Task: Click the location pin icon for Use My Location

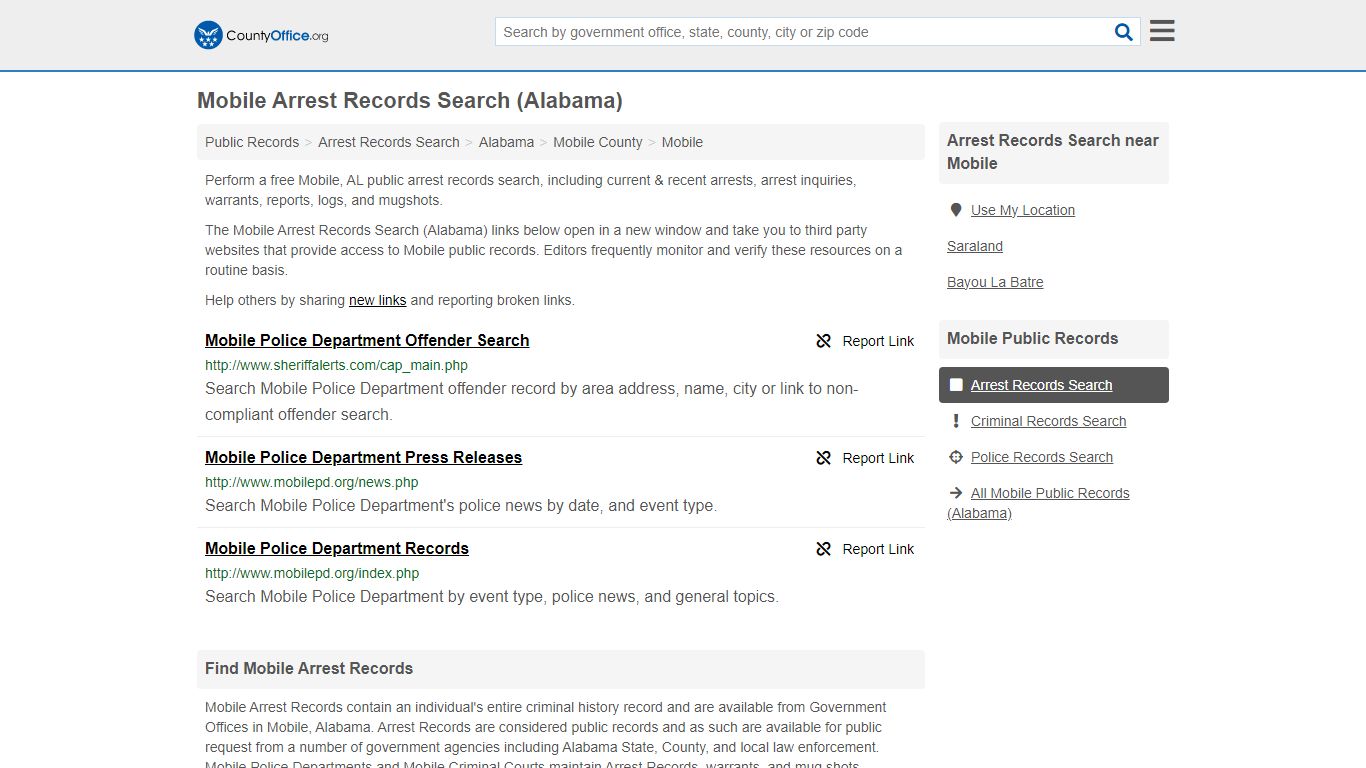Action: [956, 210]
